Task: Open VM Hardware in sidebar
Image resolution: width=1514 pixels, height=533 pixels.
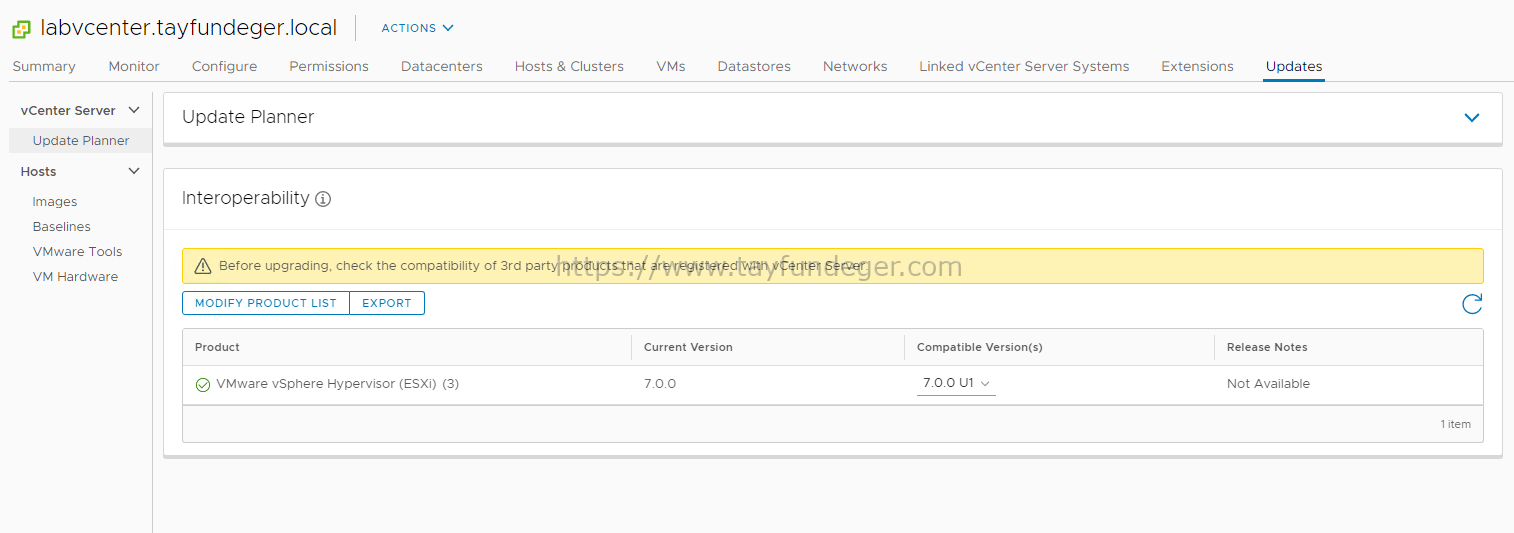Action: 76,277
